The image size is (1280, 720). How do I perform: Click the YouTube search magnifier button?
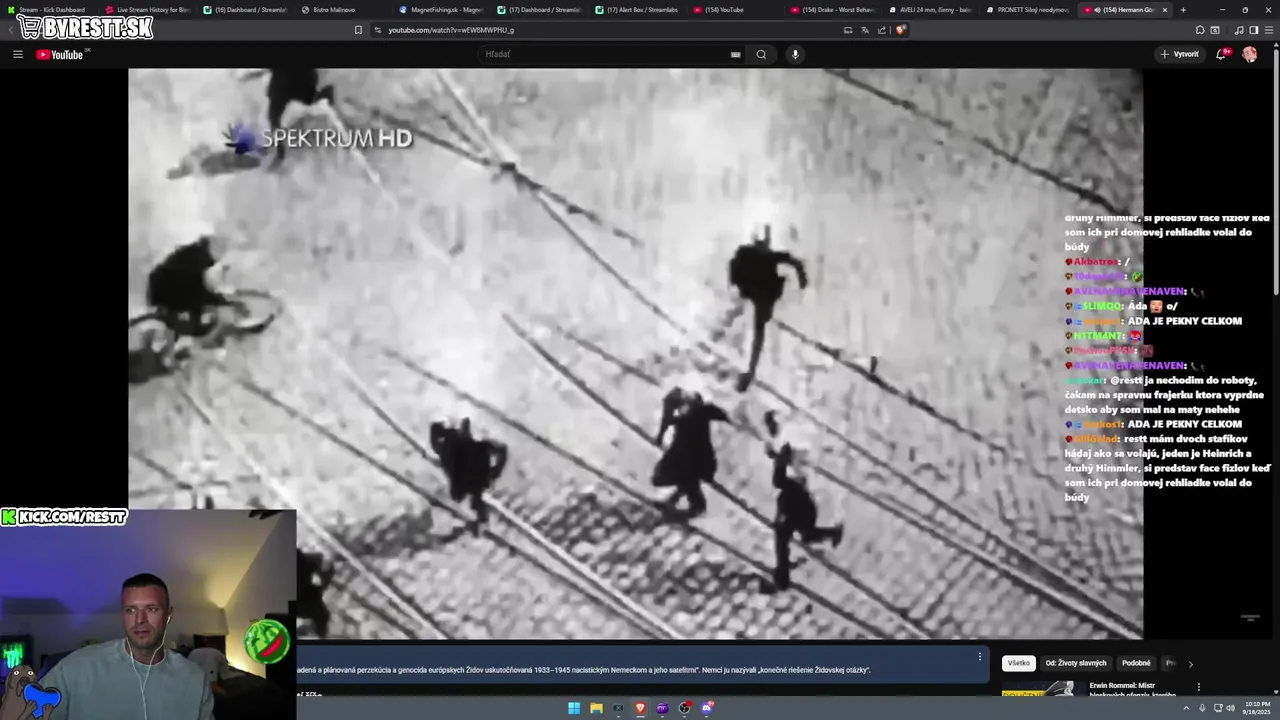761,54
